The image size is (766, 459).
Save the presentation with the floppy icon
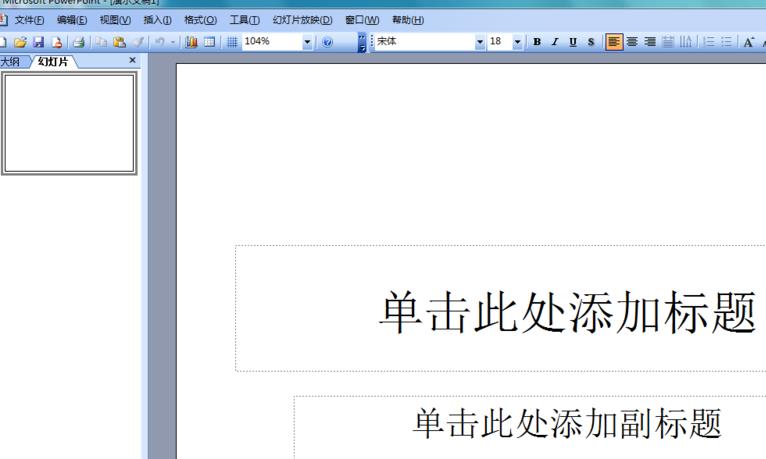39,42
